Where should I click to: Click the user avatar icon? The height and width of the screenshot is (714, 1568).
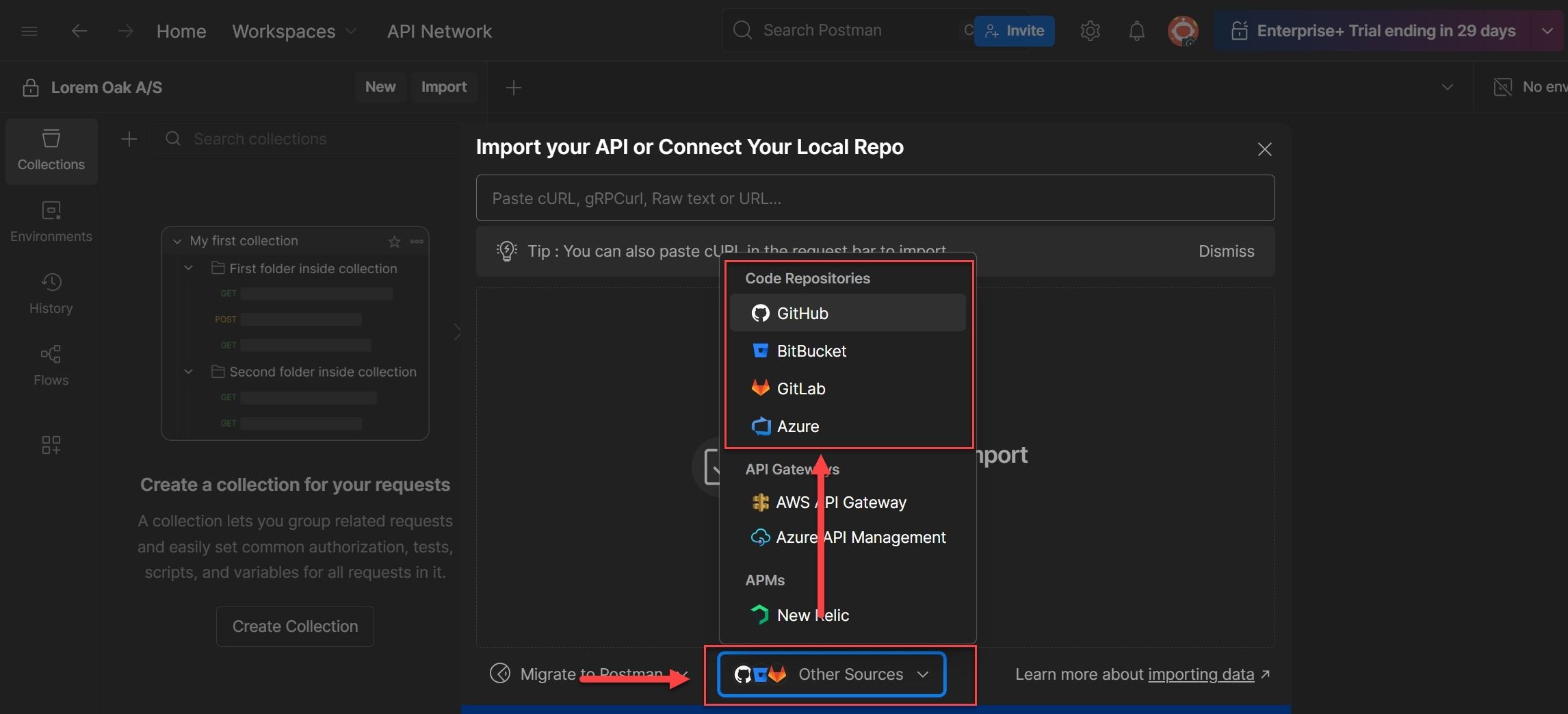(x=1182, y=31)
